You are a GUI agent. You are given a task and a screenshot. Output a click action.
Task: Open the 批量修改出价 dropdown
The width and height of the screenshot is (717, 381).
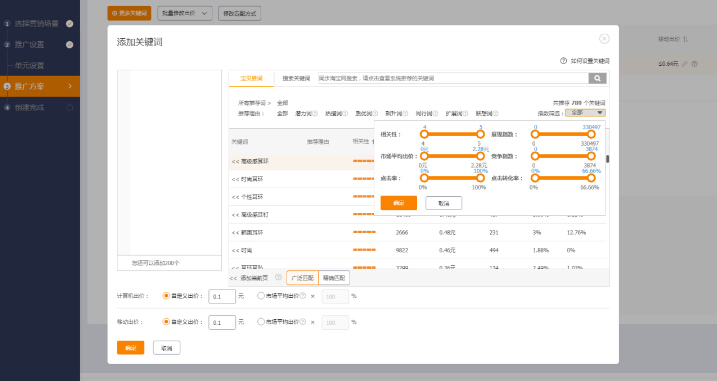pos(185,13)
